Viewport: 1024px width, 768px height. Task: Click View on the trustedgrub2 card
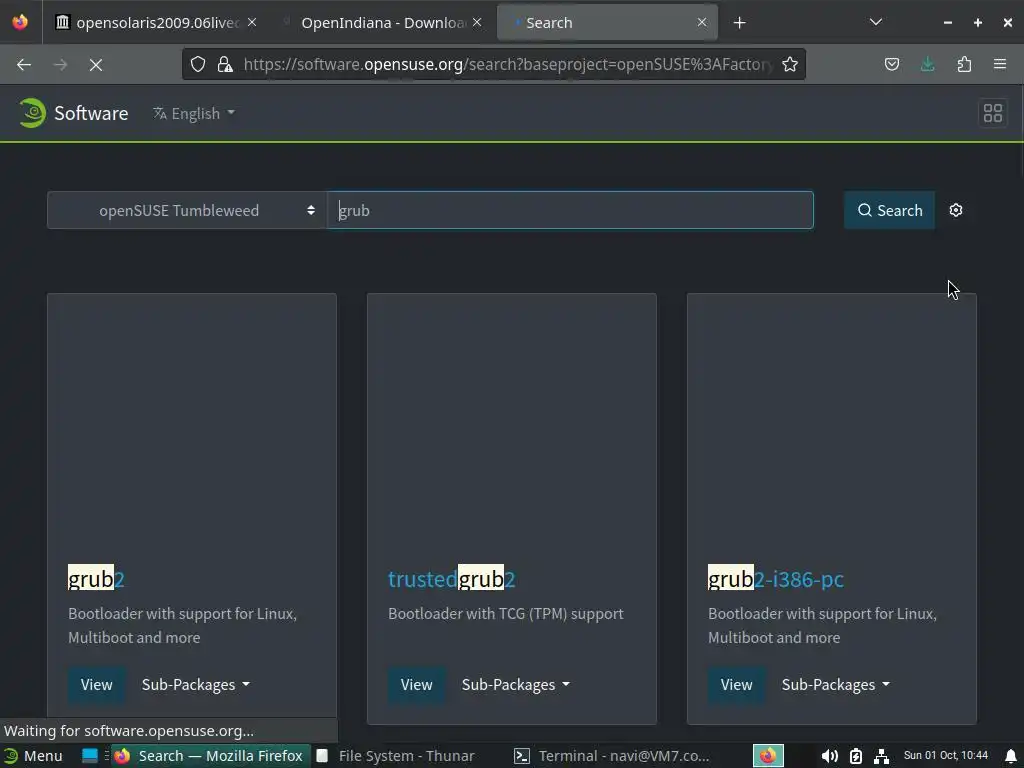pyautogui.click(x=417, y=684)
